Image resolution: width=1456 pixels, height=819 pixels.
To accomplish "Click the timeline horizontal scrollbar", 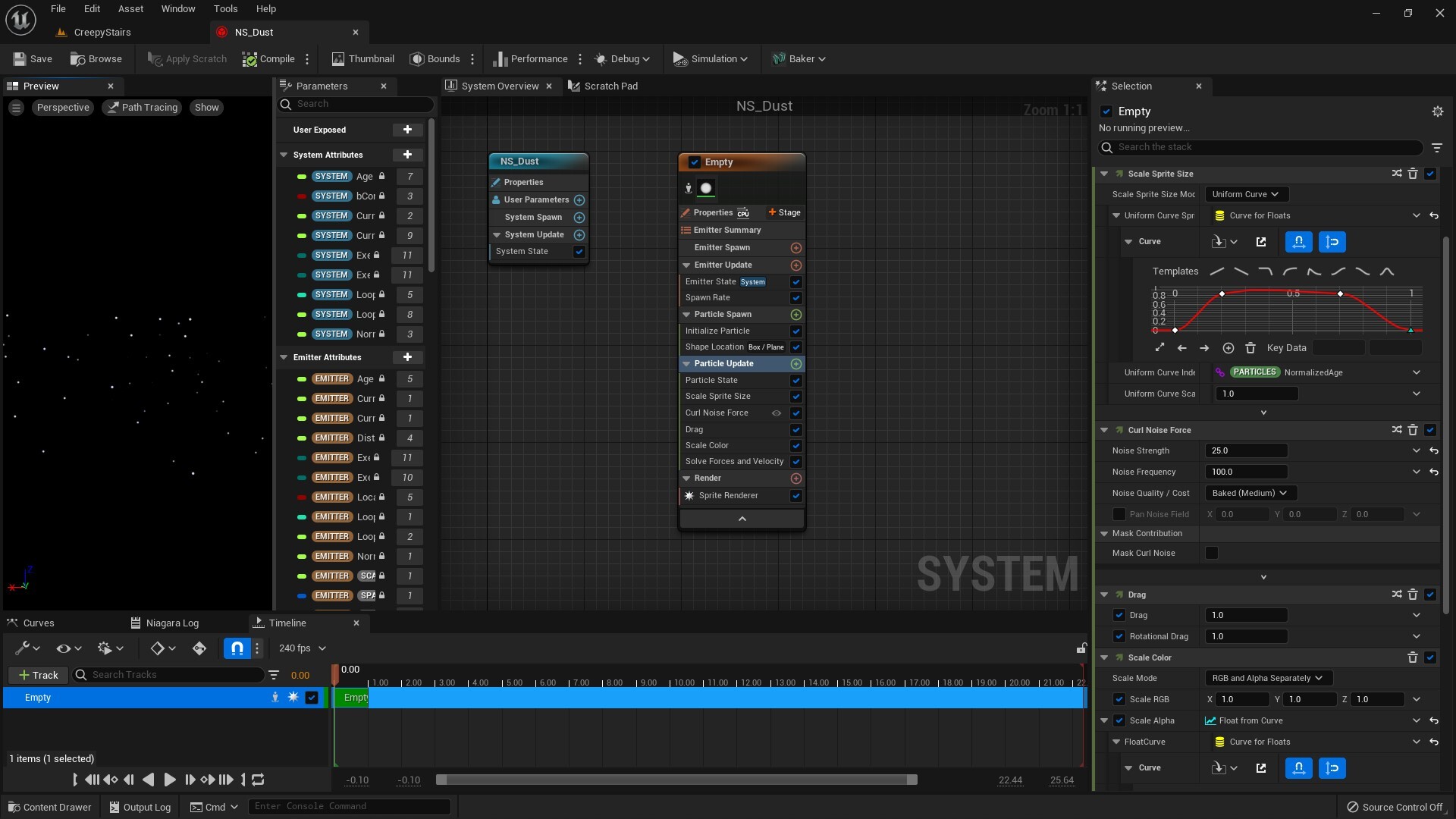I will pyautogui.click(x=676, y=780).
